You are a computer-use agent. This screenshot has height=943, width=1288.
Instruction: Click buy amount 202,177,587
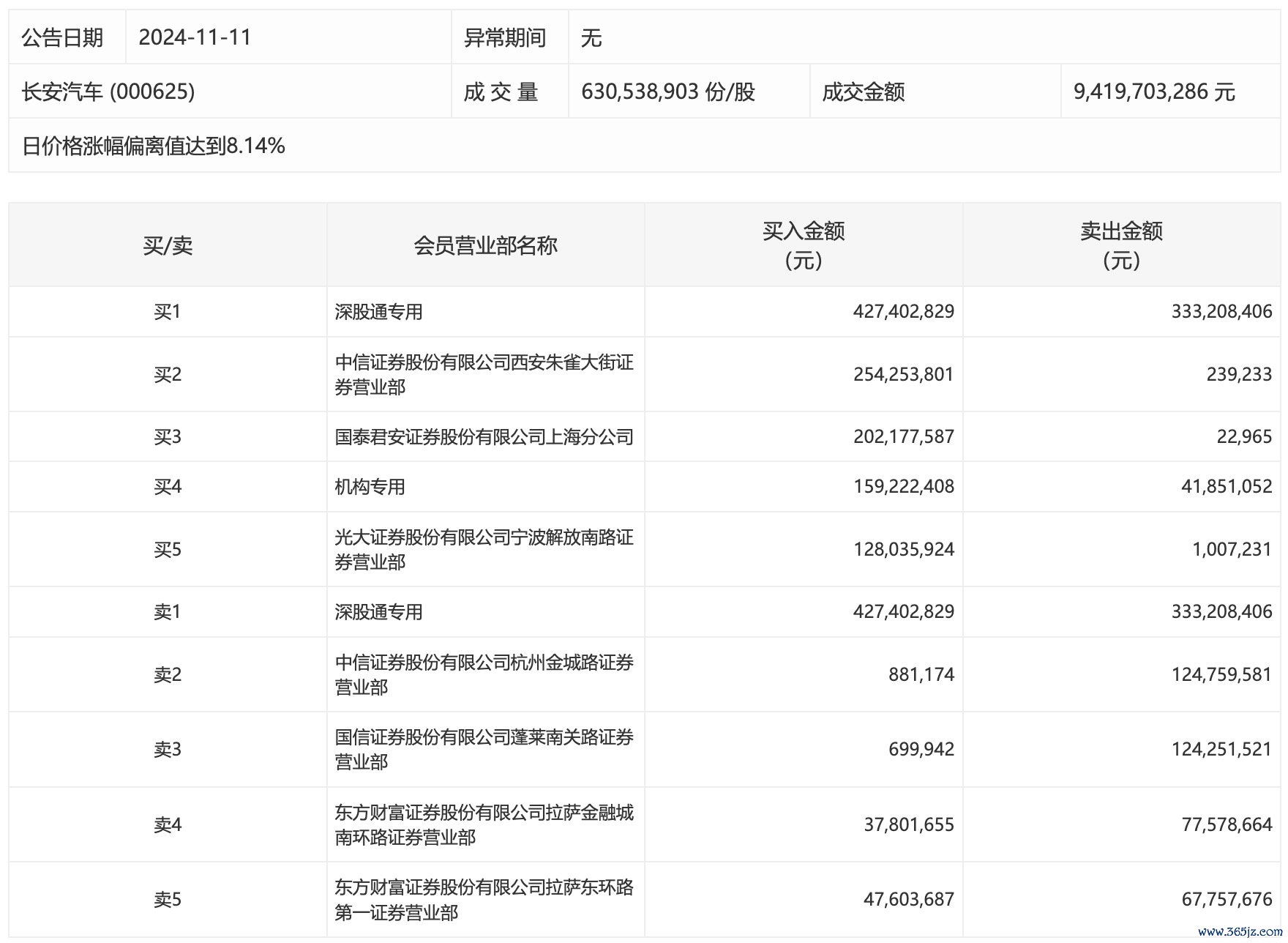click(904, 437)
